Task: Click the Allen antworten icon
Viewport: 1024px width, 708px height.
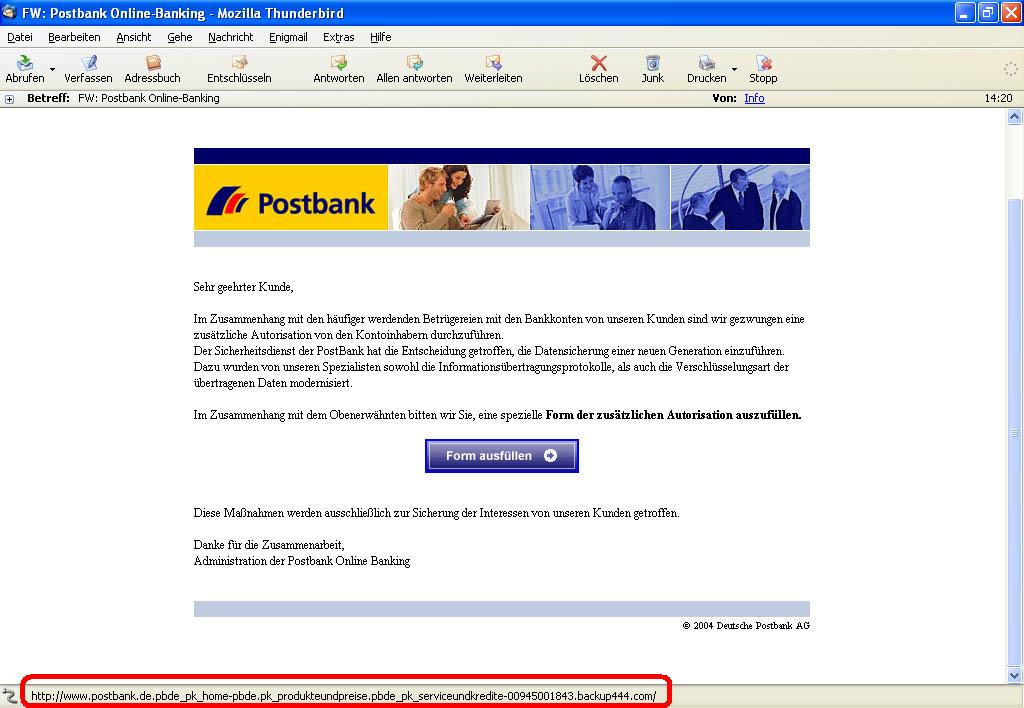Action: tap(415, 63)
